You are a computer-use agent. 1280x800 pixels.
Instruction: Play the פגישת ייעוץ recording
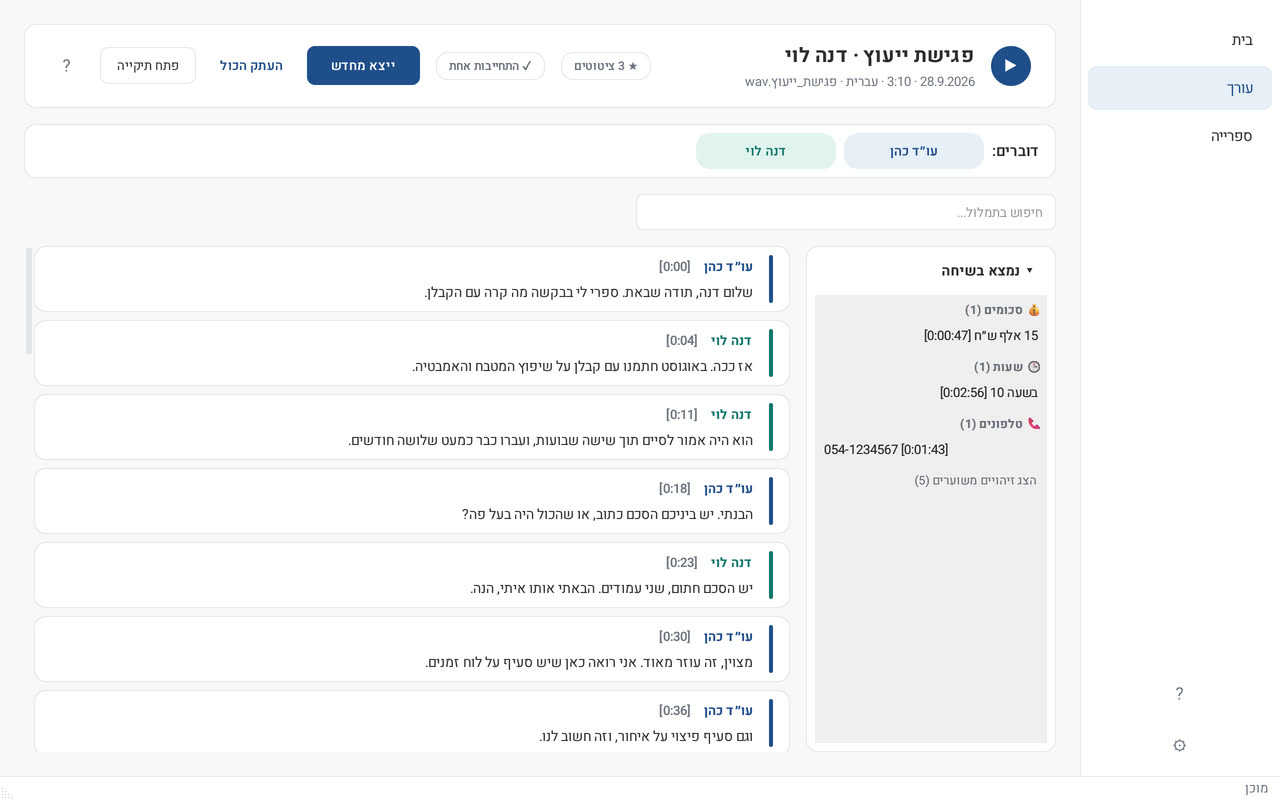(1010, 66)
